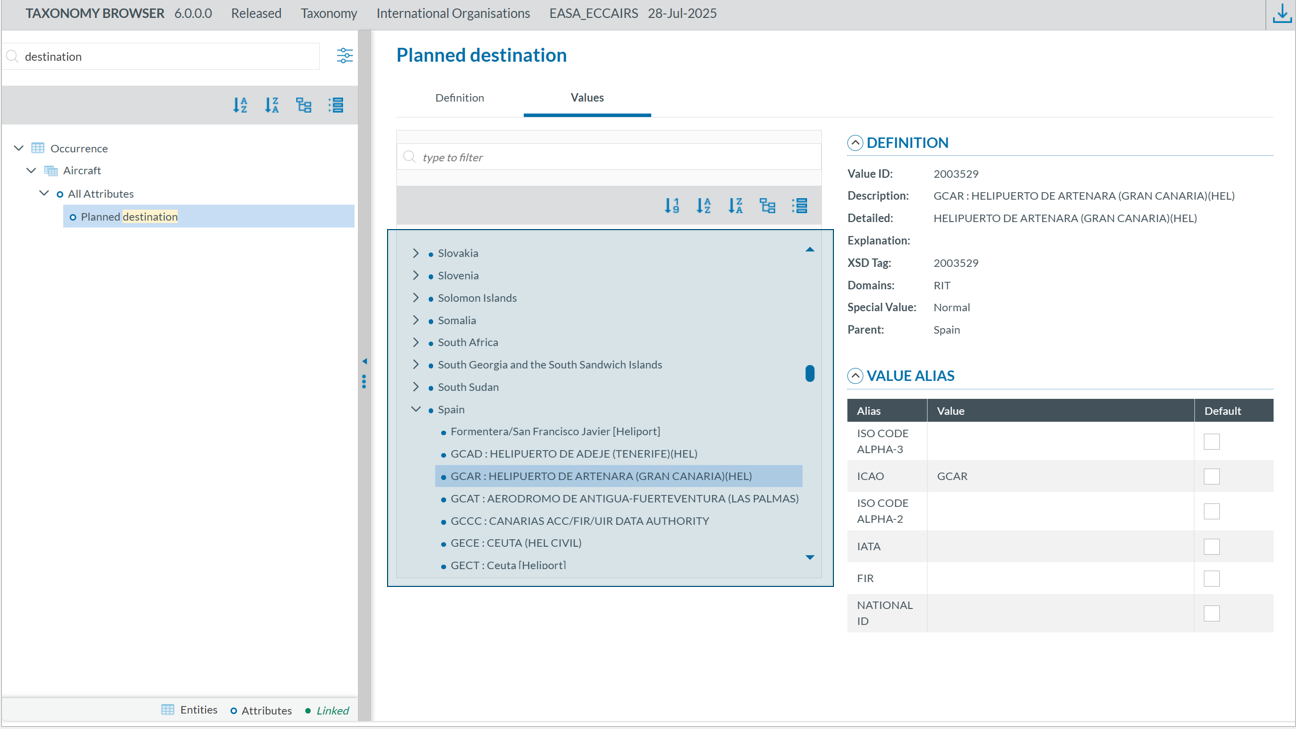Collapse the VALUE ALIAS section

(x=855, y=376)
